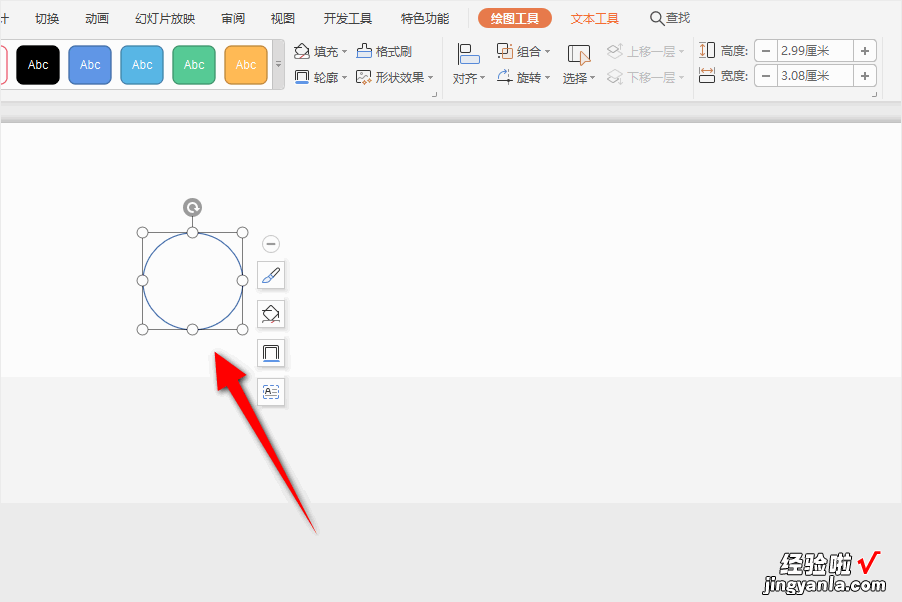Open the 审阅 review tab
The image size is (902, 602).
coord(233,19)
